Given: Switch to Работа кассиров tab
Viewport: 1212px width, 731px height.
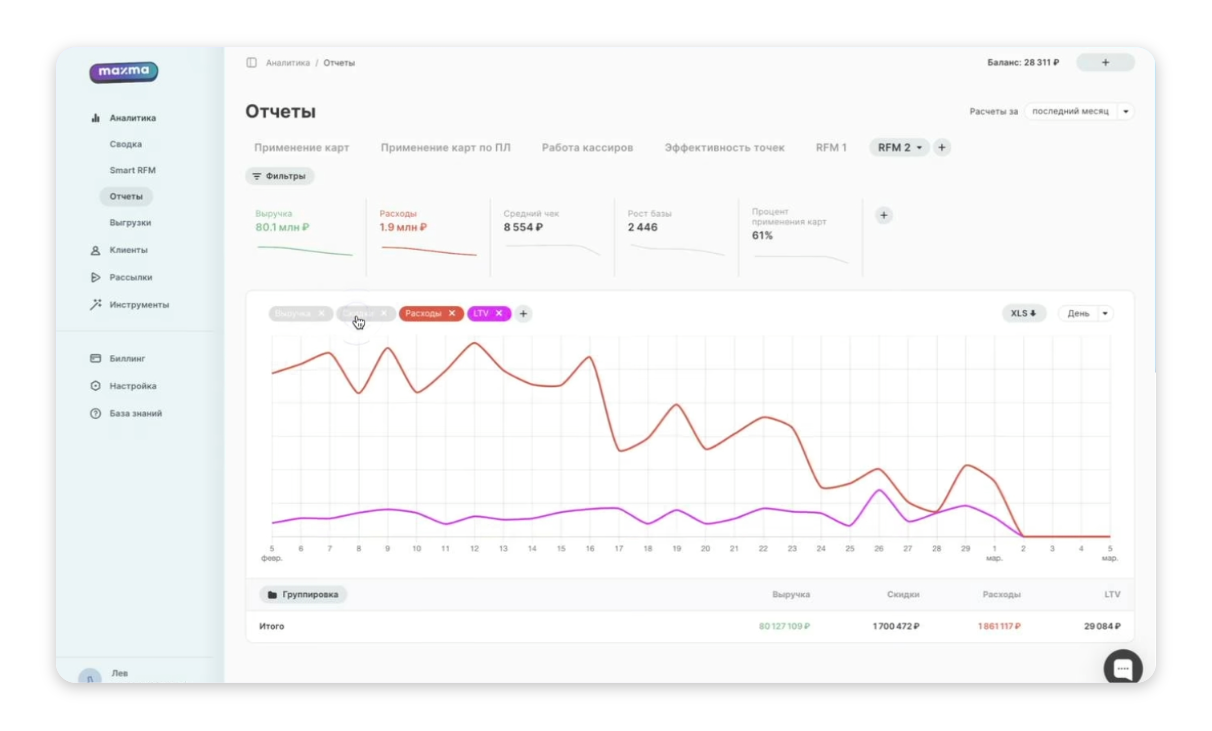Looking at the screenshot, I should [587, 147].
